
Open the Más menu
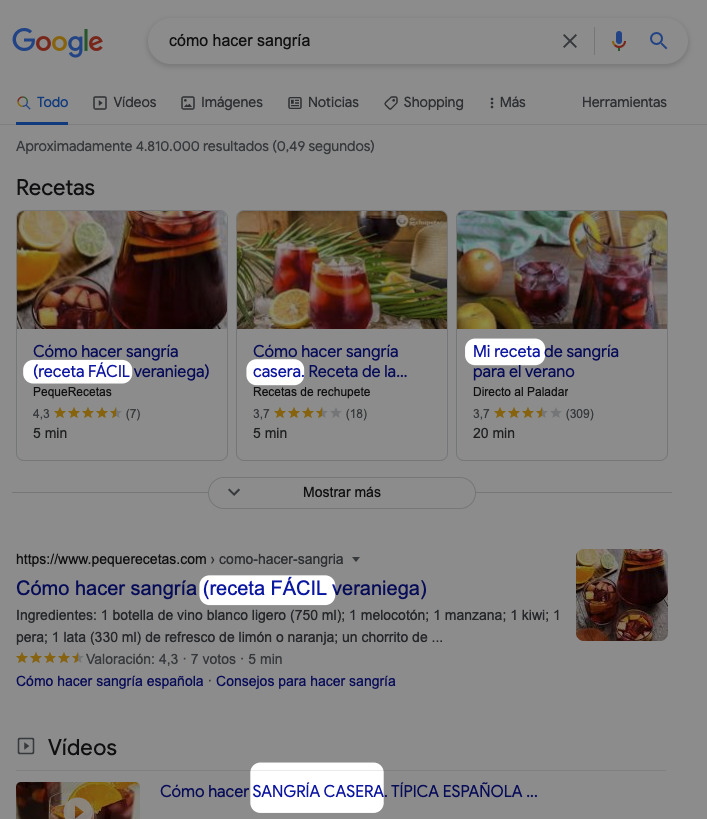[x=507, y=102]
